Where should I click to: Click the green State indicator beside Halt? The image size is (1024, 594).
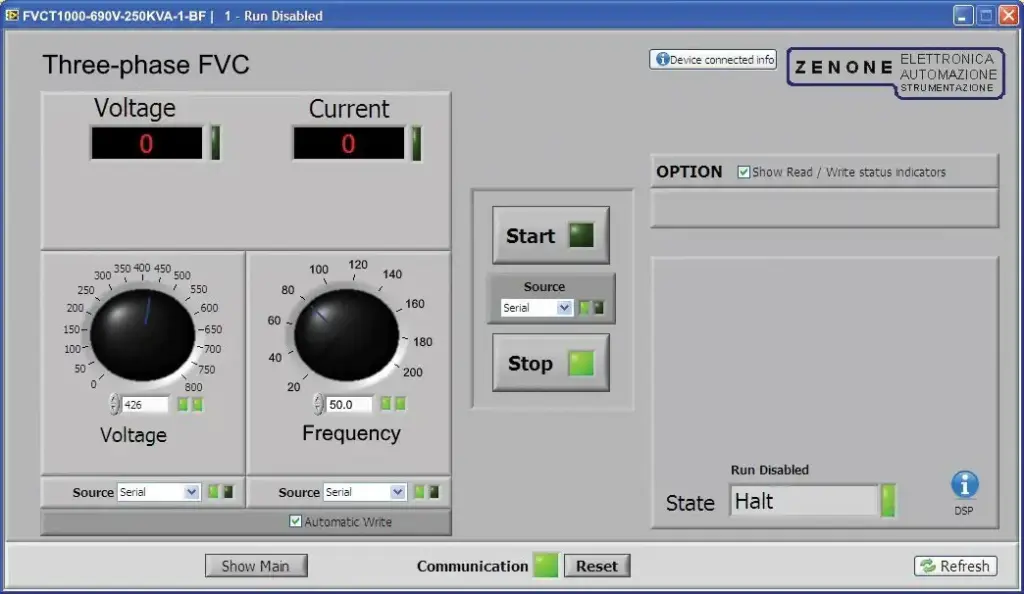(888, 501)
